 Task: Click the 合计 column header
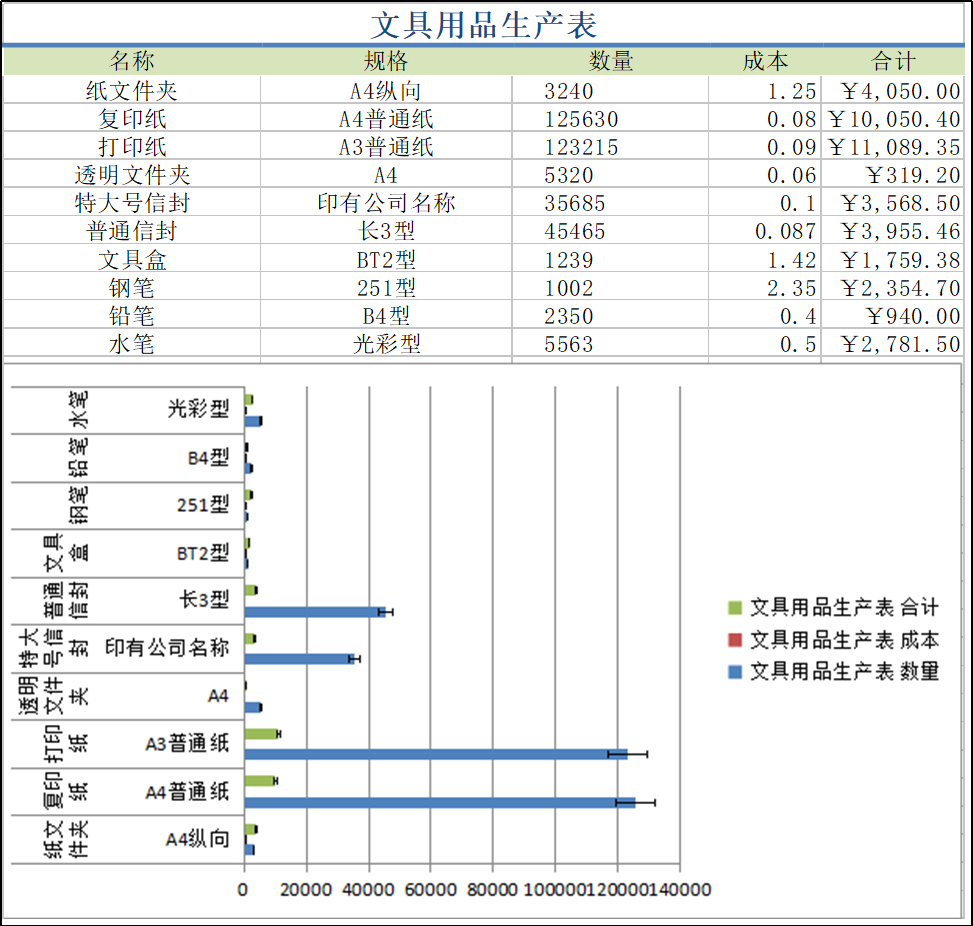coord(892,61)
